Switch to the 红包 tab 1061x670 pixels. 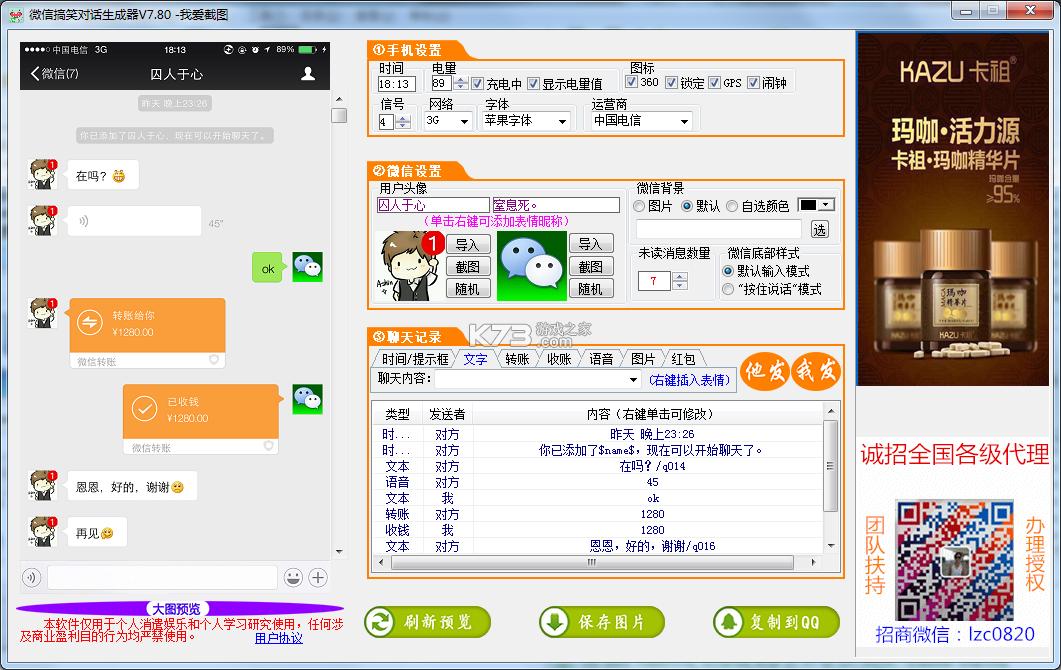coord(683,359)
